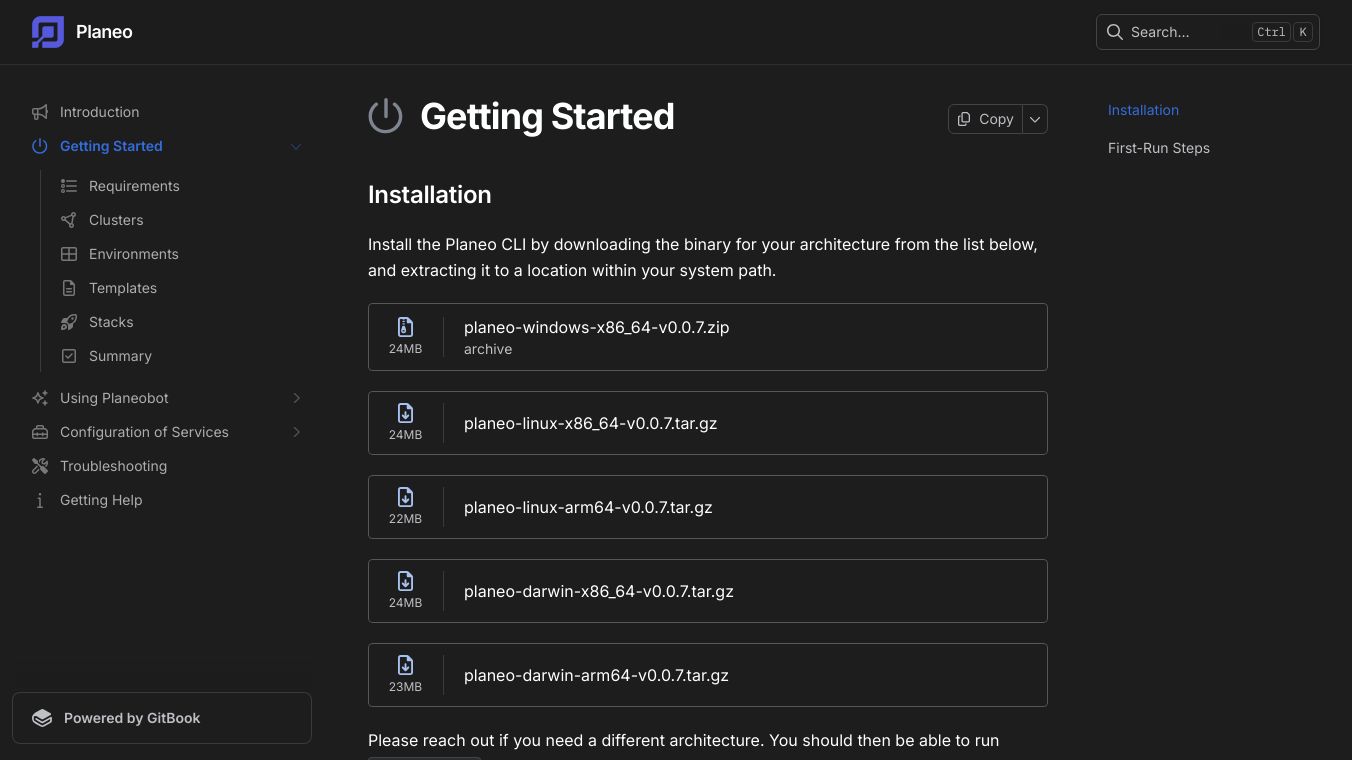Screen dimensions: 1352x760
Task: Expand the Using Planeobot section
Action: [x=296, y=398]
